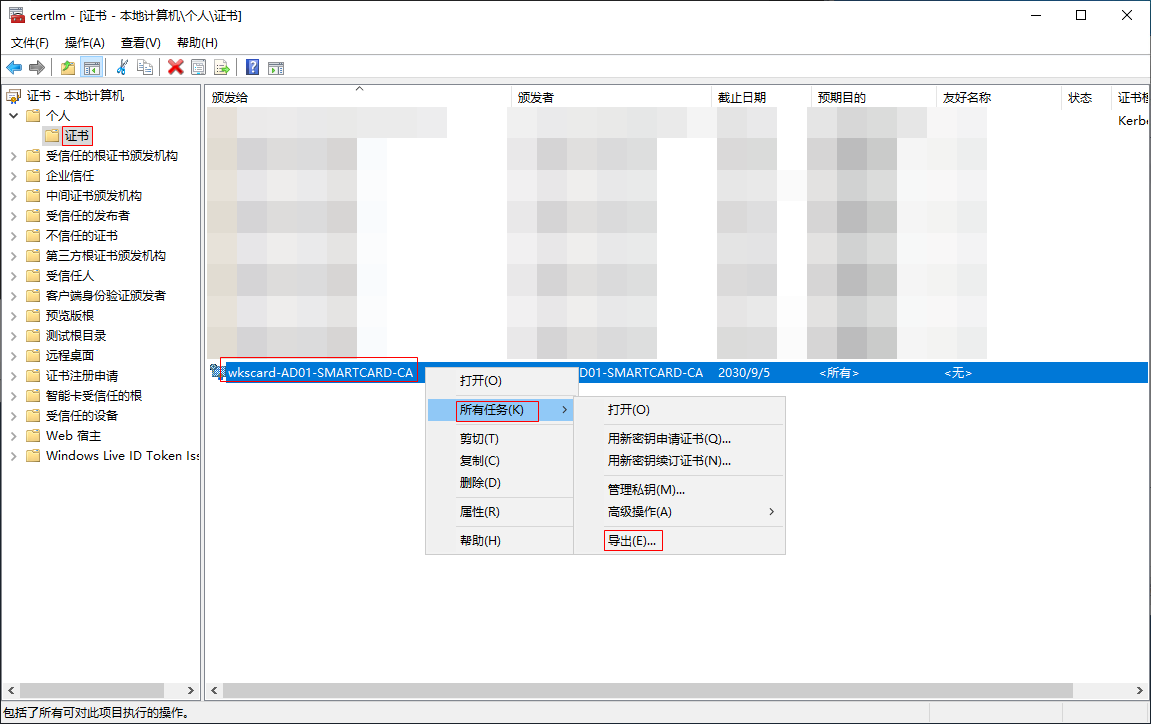Click the certlm icon in title bar
This screenshot has height=724, width=1151.
pos(16,15)
